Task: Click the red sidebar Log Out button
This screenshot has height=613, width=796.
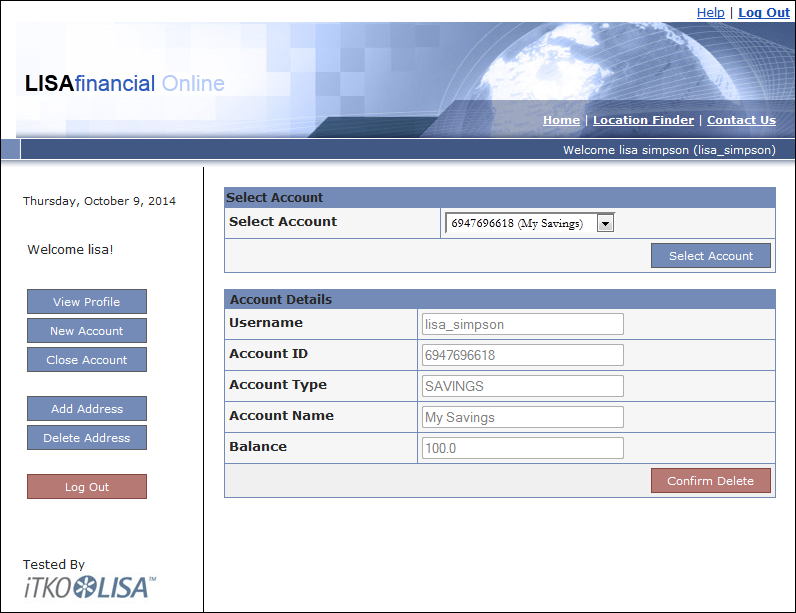Action: click(87, 487)
